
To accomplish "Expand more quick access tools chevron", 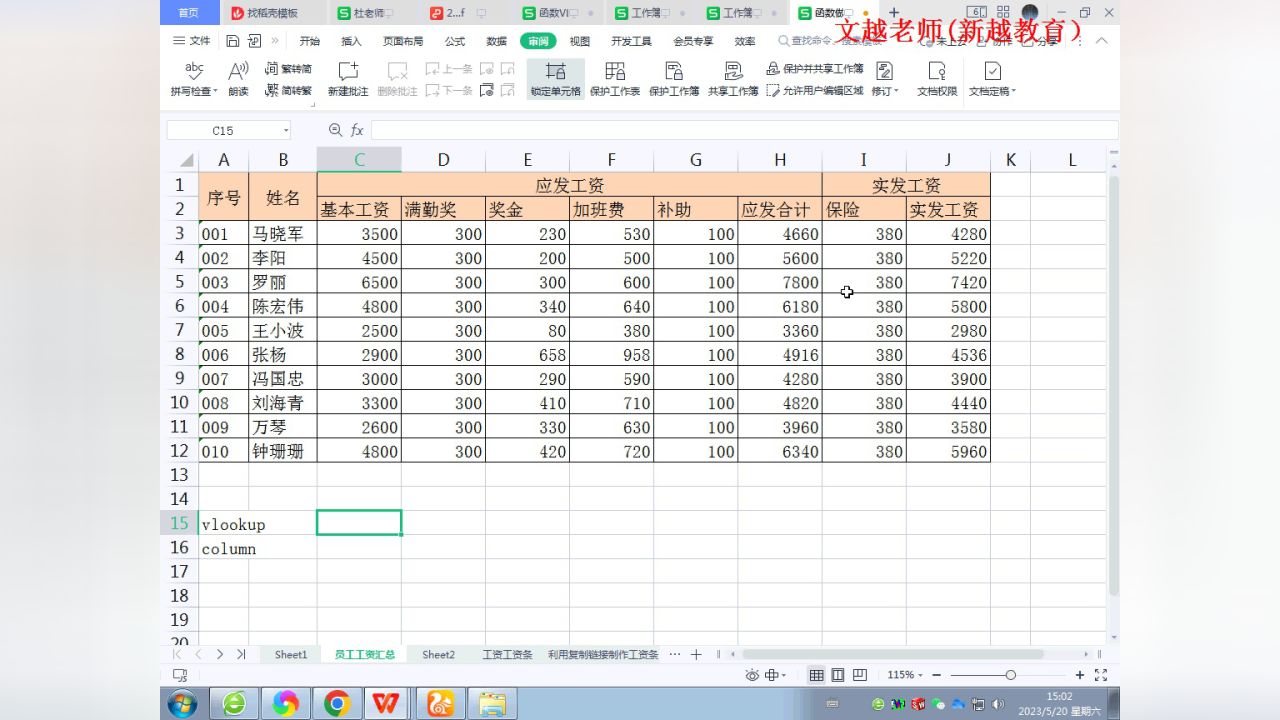I will click(x=275, y=41).
